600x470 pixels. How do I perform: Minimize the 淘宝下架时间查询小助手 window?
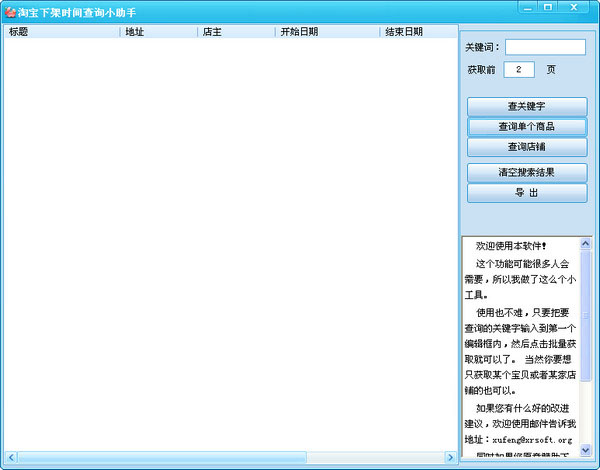(x=528, y=7)
